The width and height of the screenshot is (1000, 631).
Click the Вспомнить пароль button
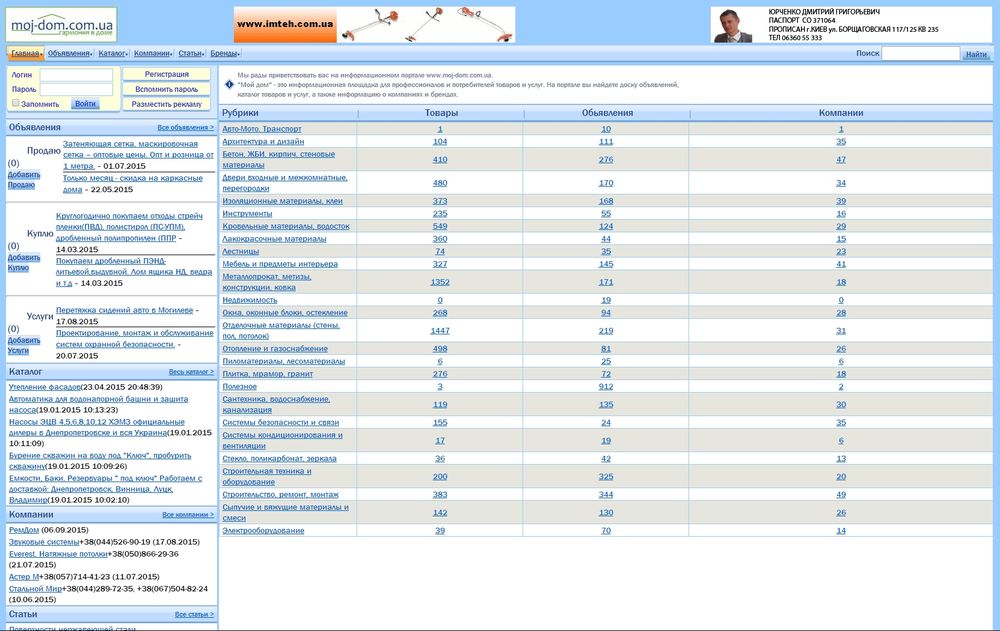coord(166,89)
